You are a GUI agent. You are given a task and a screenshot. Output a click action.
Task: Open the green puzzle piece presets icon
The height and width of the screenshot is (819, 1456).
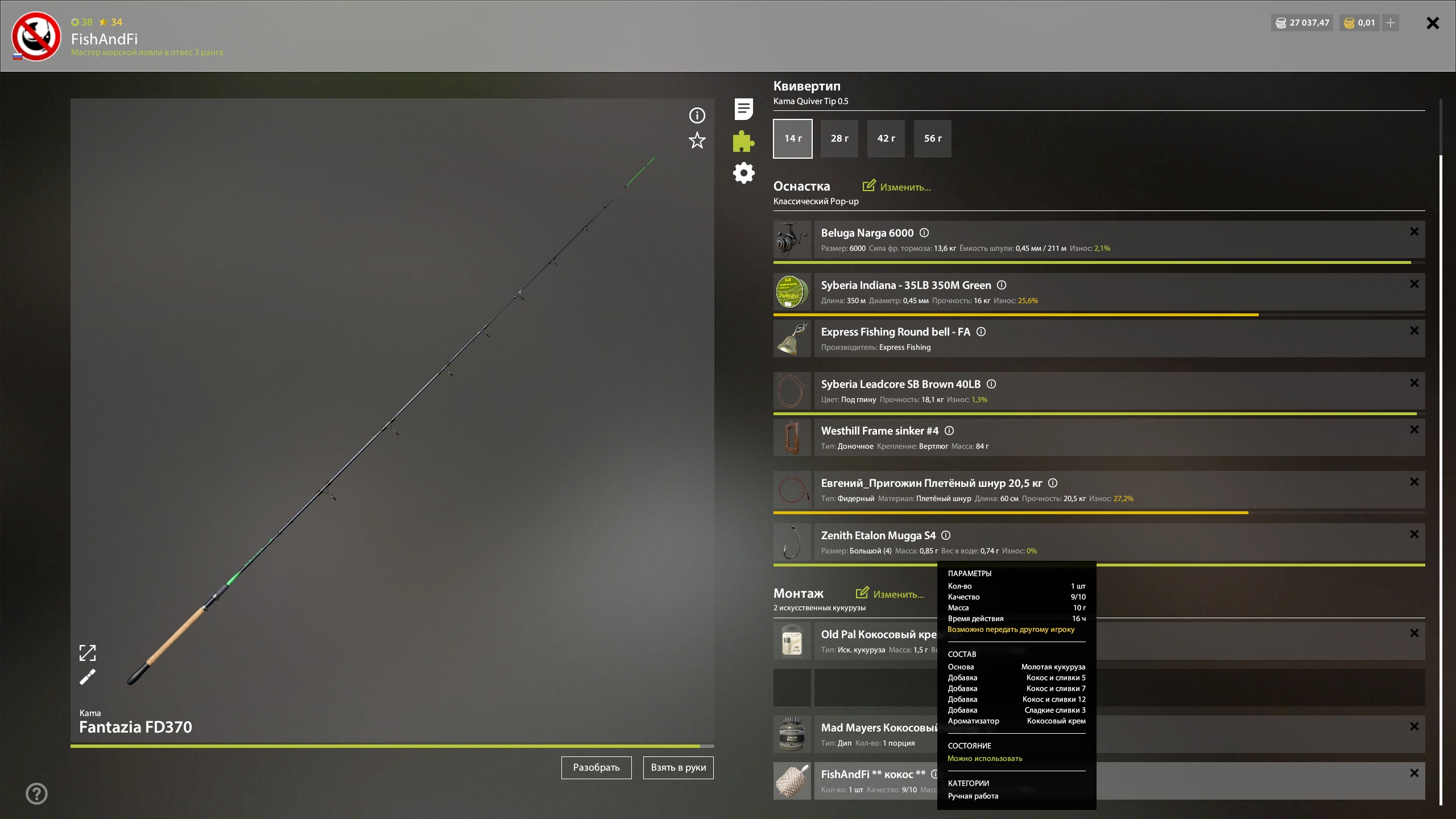743,141
